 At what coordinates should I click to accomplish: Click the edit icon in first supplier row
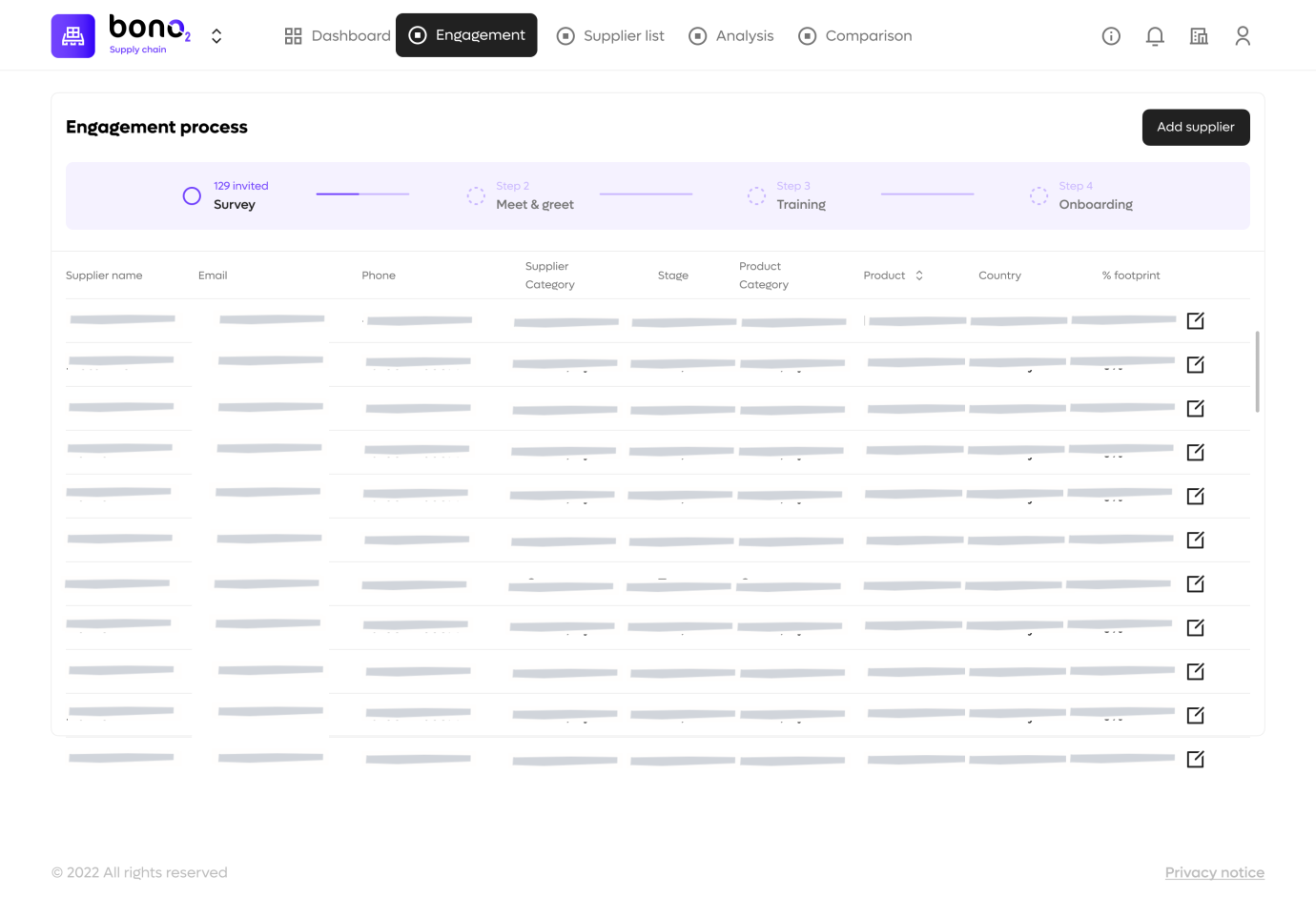(1195, 321)
